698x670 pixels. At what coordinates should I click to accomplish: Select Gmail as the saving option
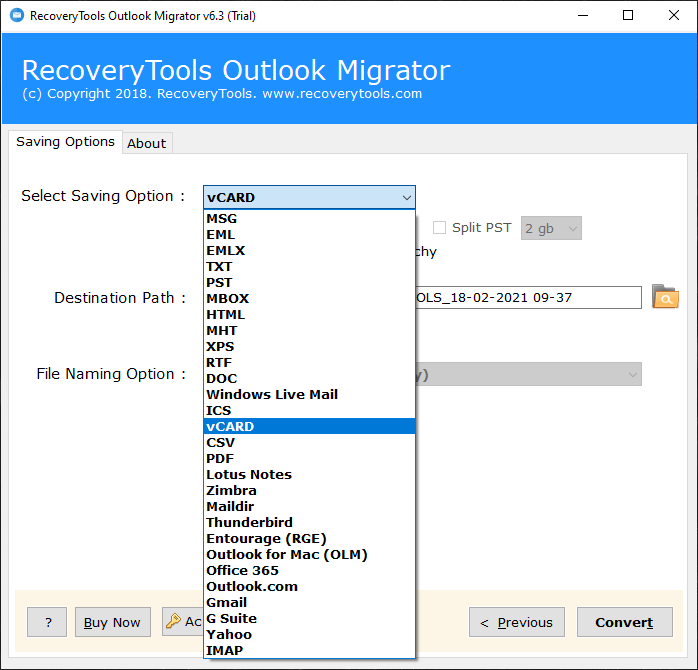[309, 603]
